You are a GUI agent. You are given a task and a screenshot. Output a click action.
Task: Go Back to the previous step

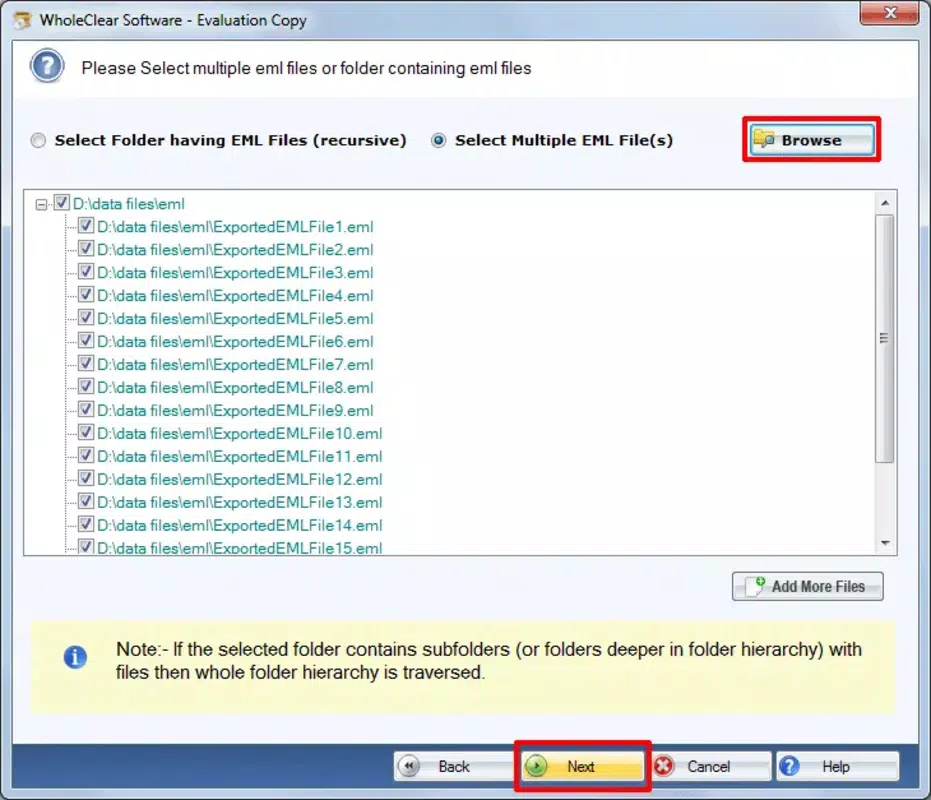click(454, 766)
